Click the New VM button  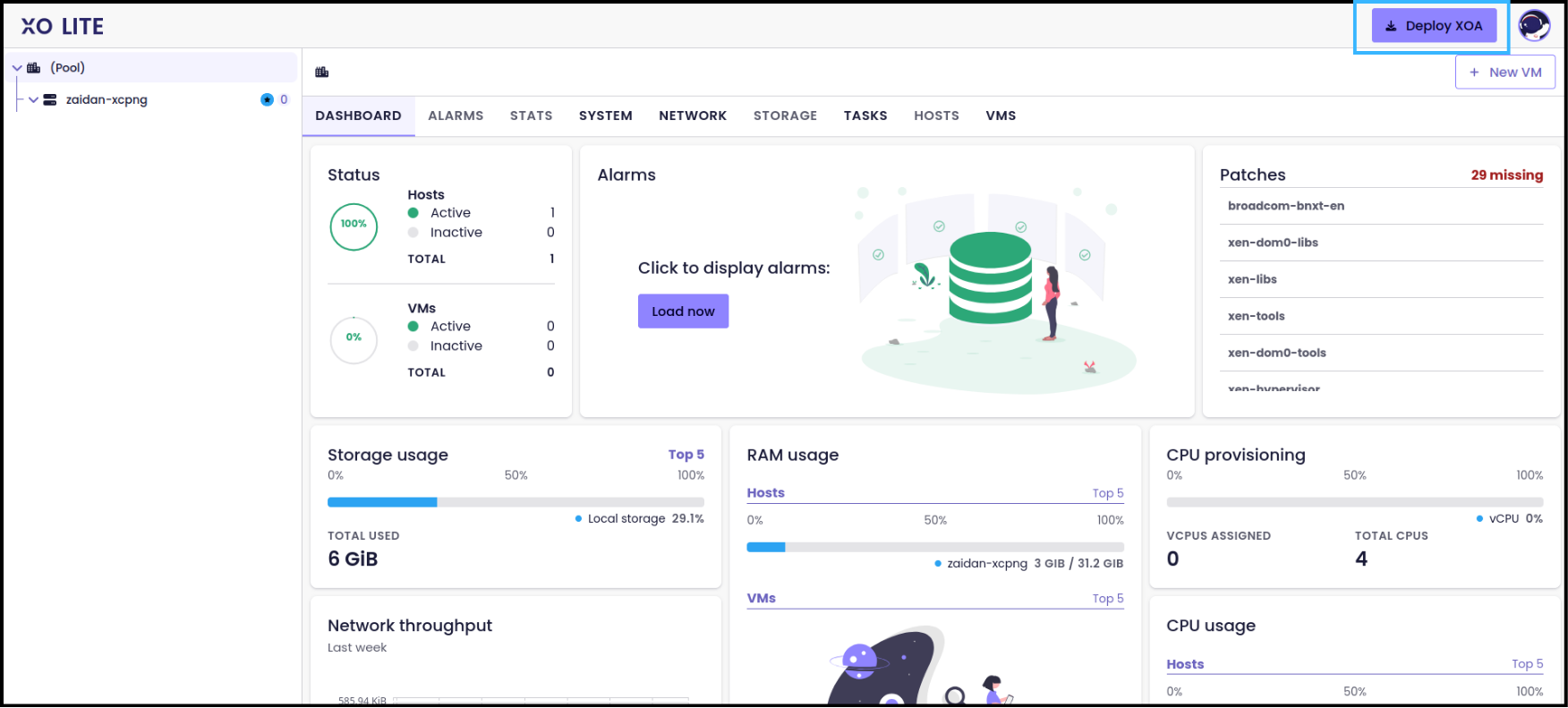coord(1504,73)
